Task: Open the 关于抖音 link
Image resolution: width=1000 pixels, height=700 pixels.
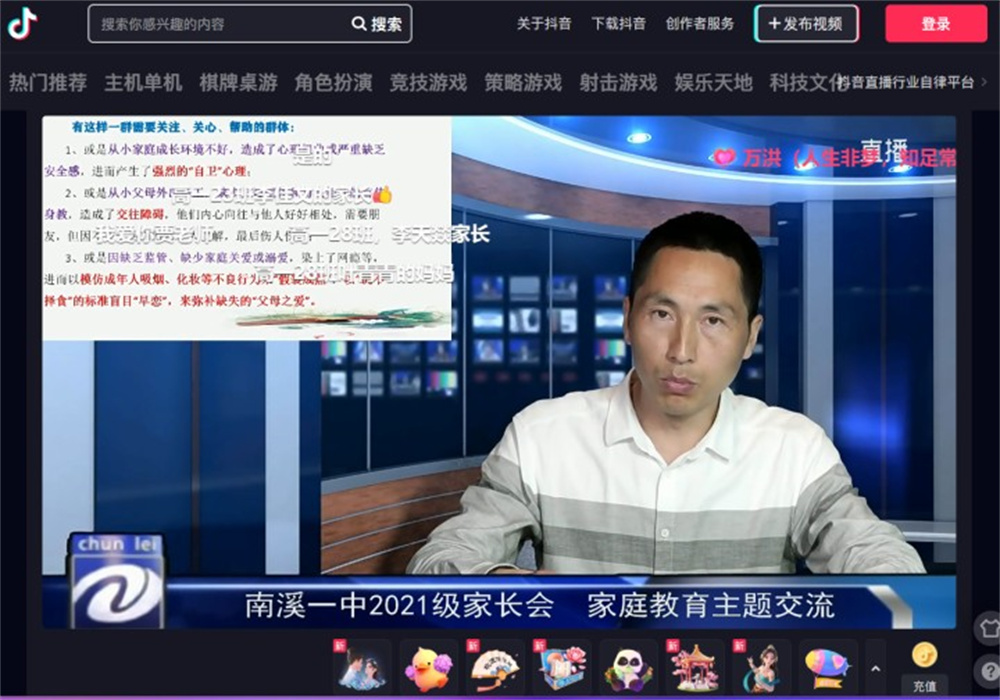Action: click(543, 24)
